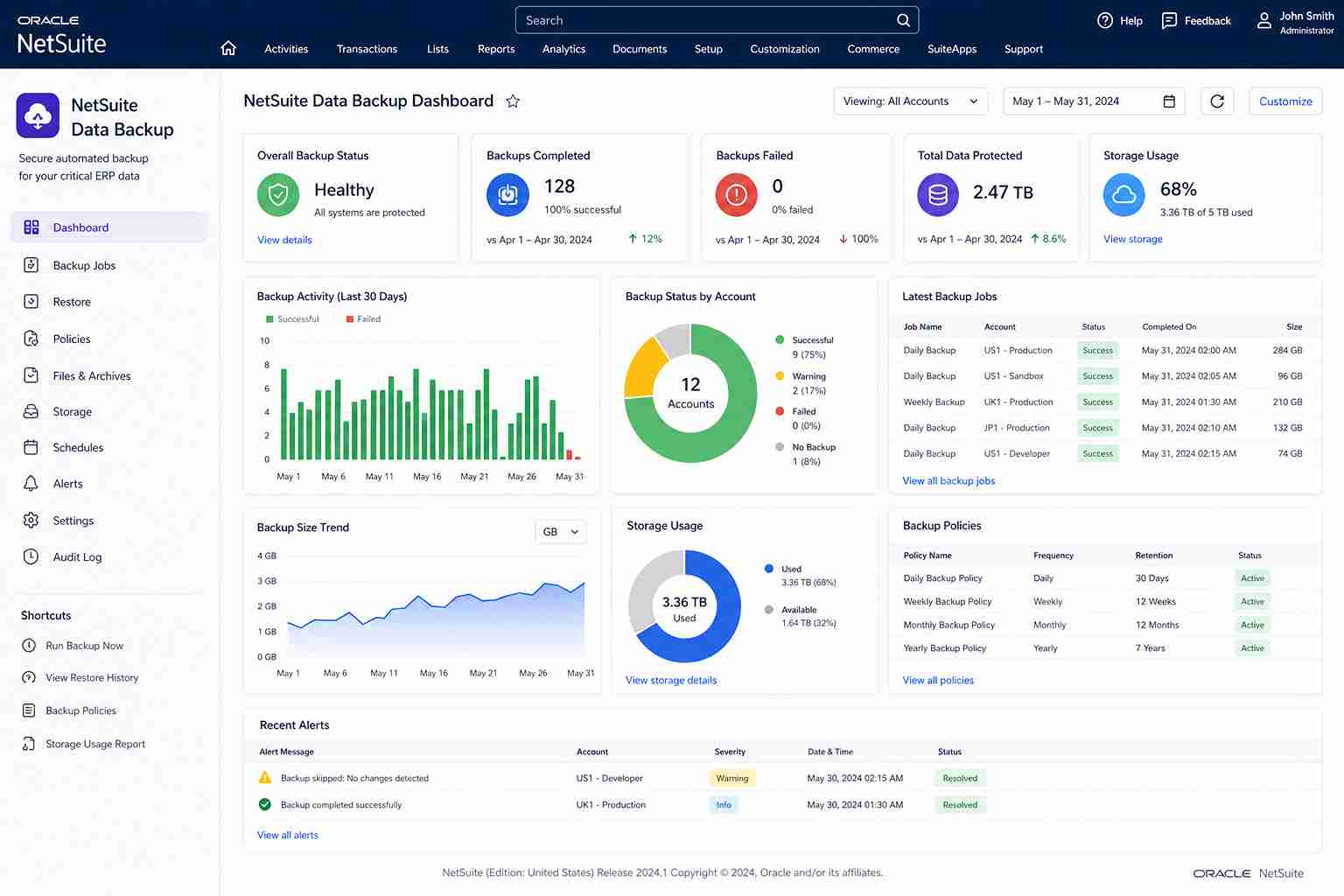The width and height of the screenshot is (1344, 896).
Task: Click the Settings gear icon
Action: [31, 521]
